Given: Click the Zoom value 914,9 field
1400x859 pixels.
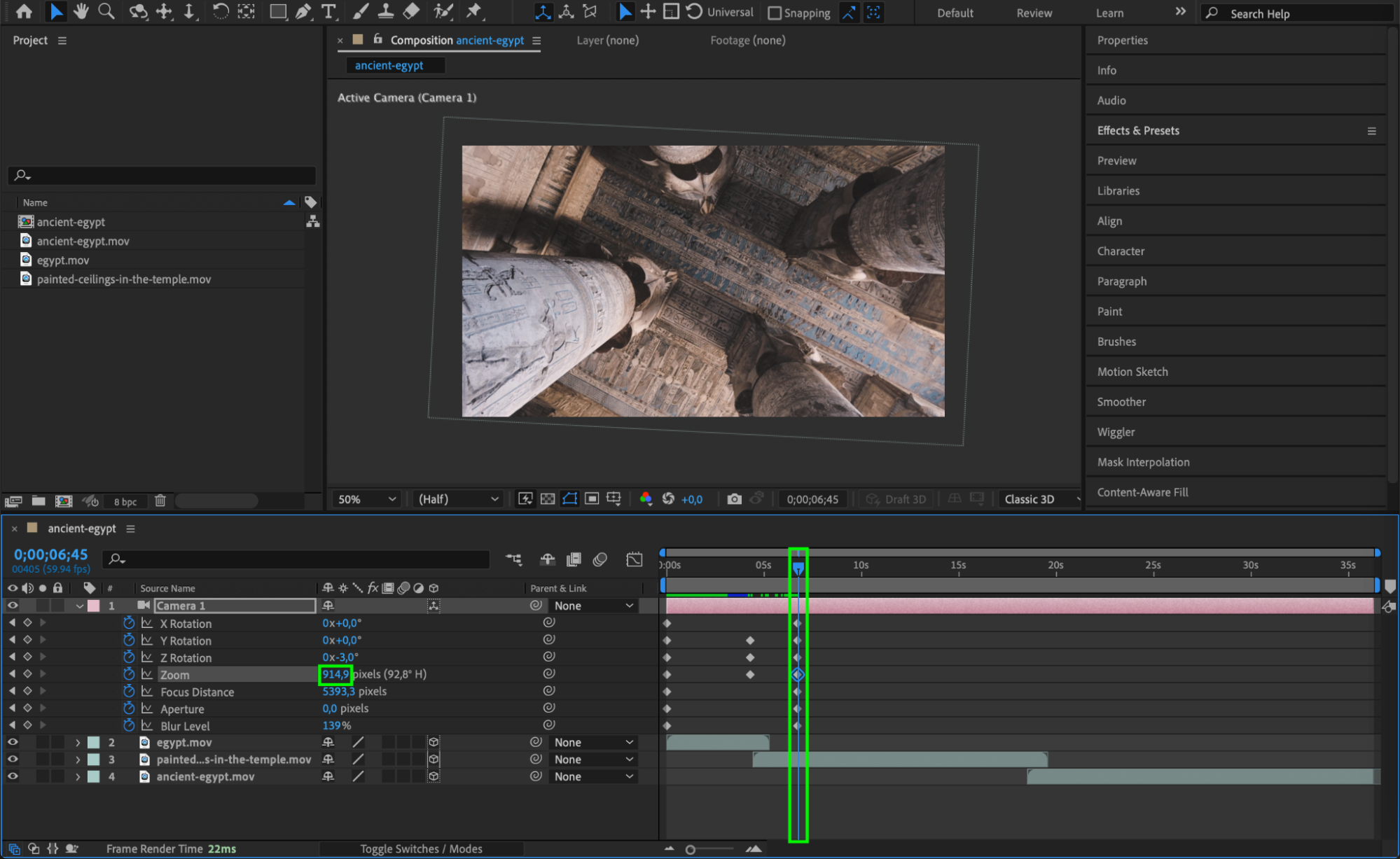Looking at the screenshot, I should [x=335, y=674].
